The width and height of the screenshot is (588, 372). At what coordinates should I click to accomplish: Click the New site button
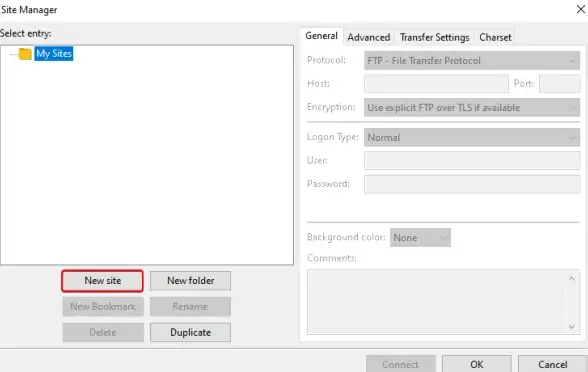point(102,281)
